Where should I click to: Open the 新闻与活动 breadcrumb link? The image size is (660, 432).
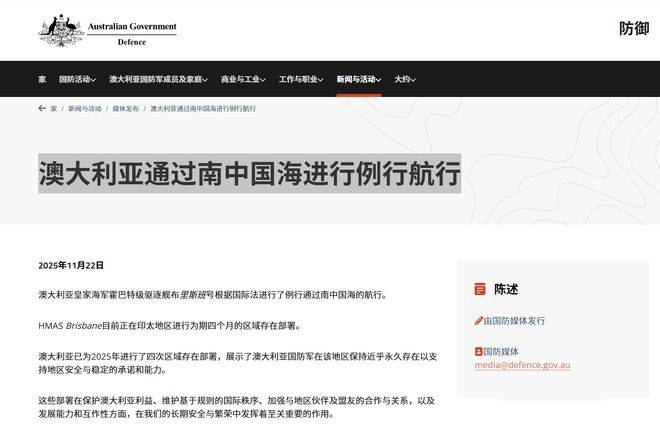coord(85,108)
